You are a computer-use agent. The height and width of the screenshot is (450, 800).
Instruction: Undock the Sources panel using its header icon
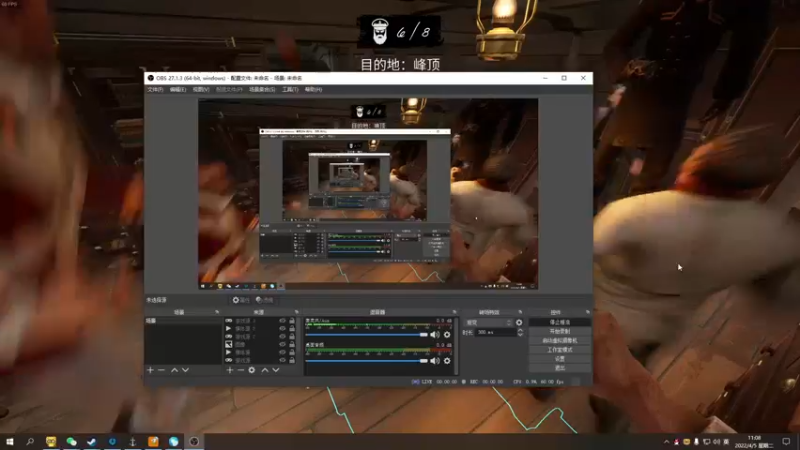tap(296, 312)
